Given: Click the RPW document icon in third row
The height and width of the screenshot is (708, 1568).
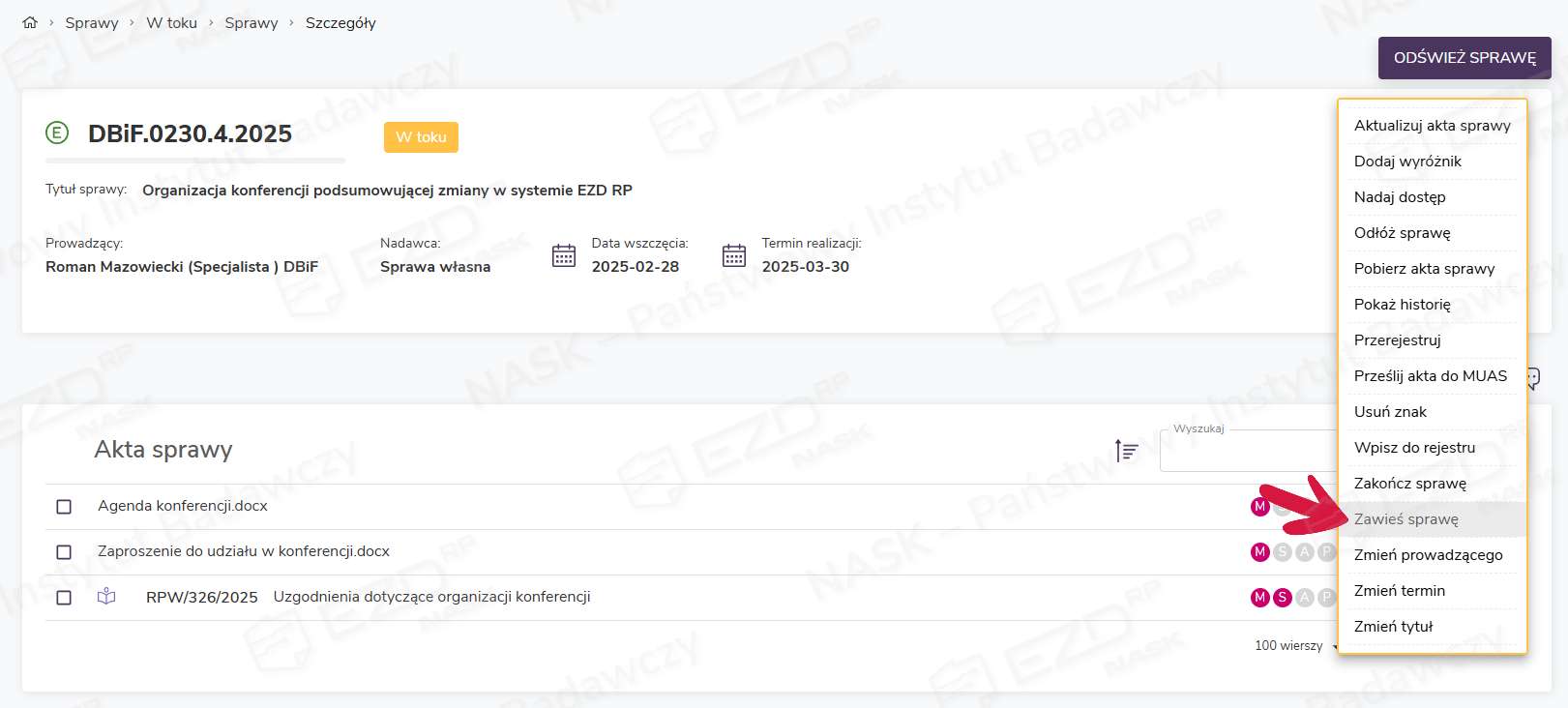Looking at the screenshot, I should 106,597.
